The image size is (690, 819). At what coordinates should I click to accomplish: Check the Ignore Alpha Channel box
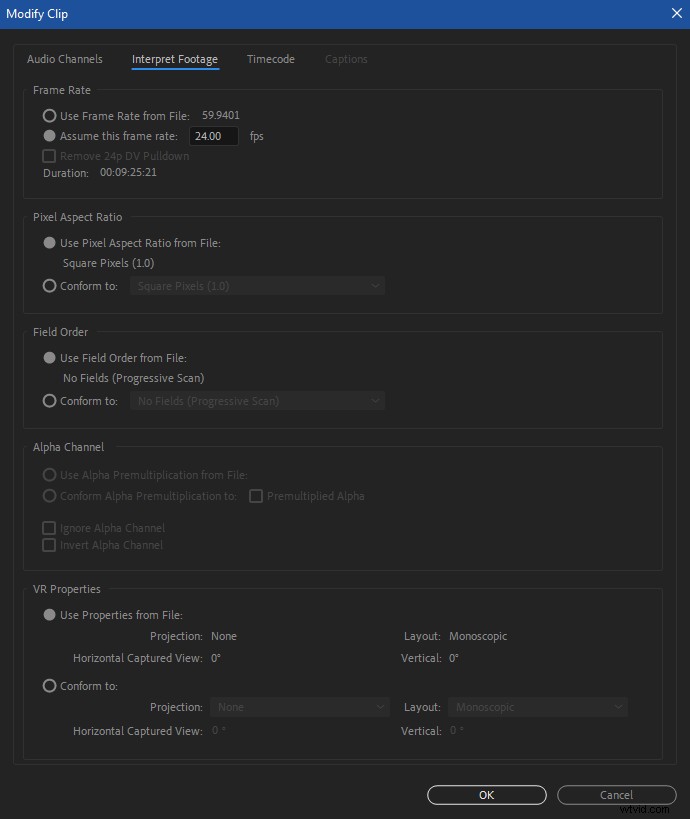pos(49,527)
